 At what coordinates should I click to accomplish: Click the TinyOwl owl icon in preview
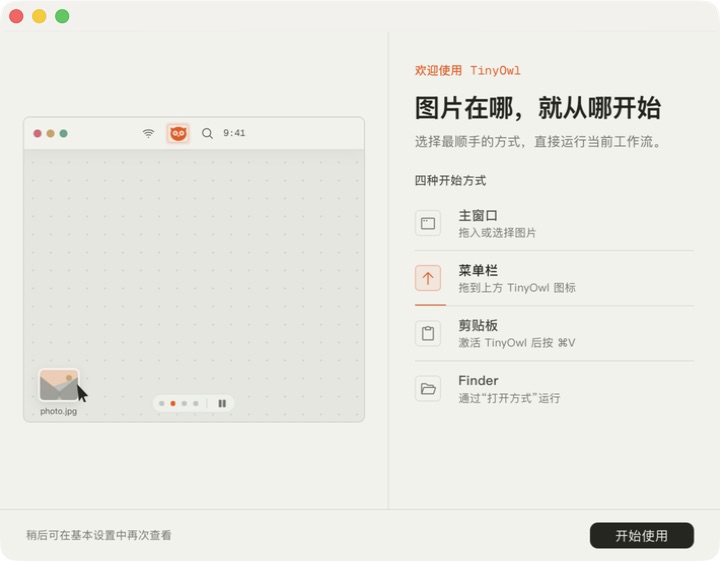[178, 134]
